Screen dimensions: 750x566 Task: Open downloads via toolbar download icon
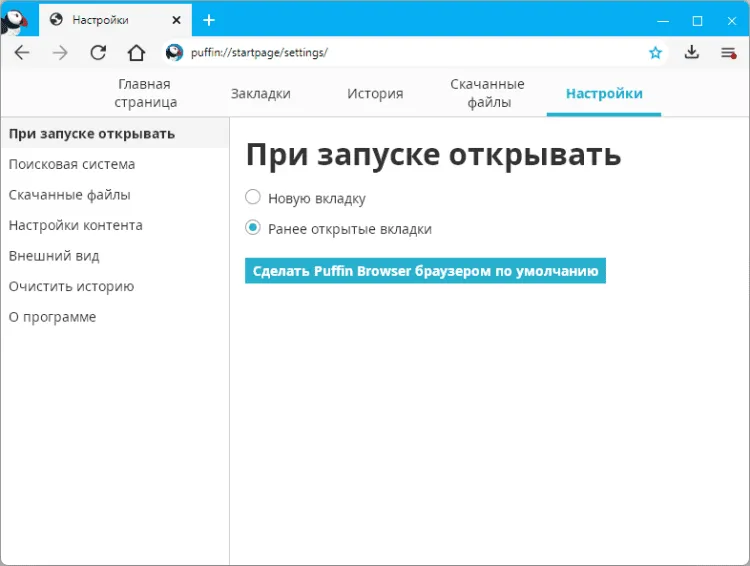pyautogui.click(x=692, y=52)
